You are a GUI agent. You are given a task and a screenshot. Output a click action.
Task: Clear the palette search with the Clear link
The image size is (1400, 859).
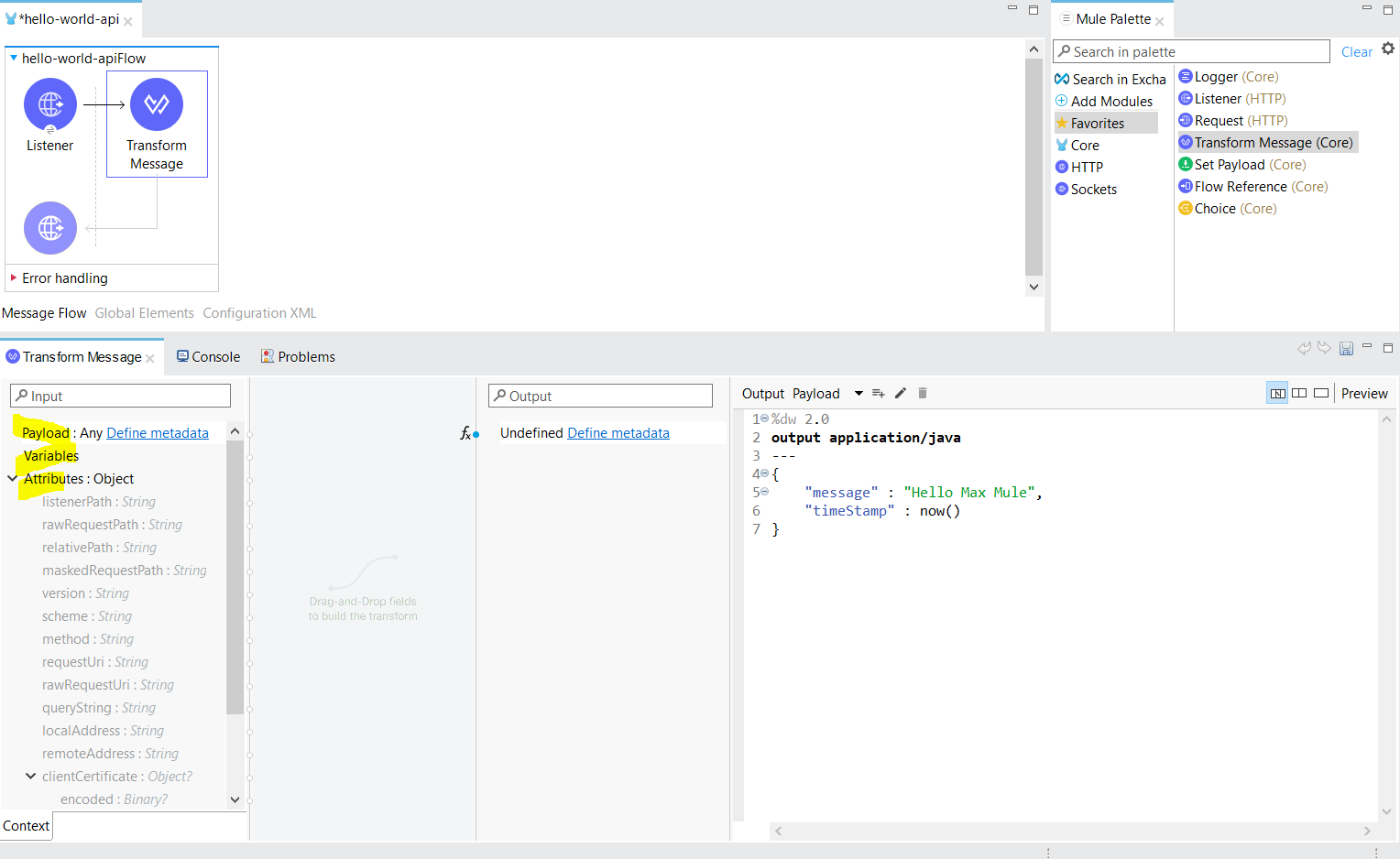coord(1357,51)
